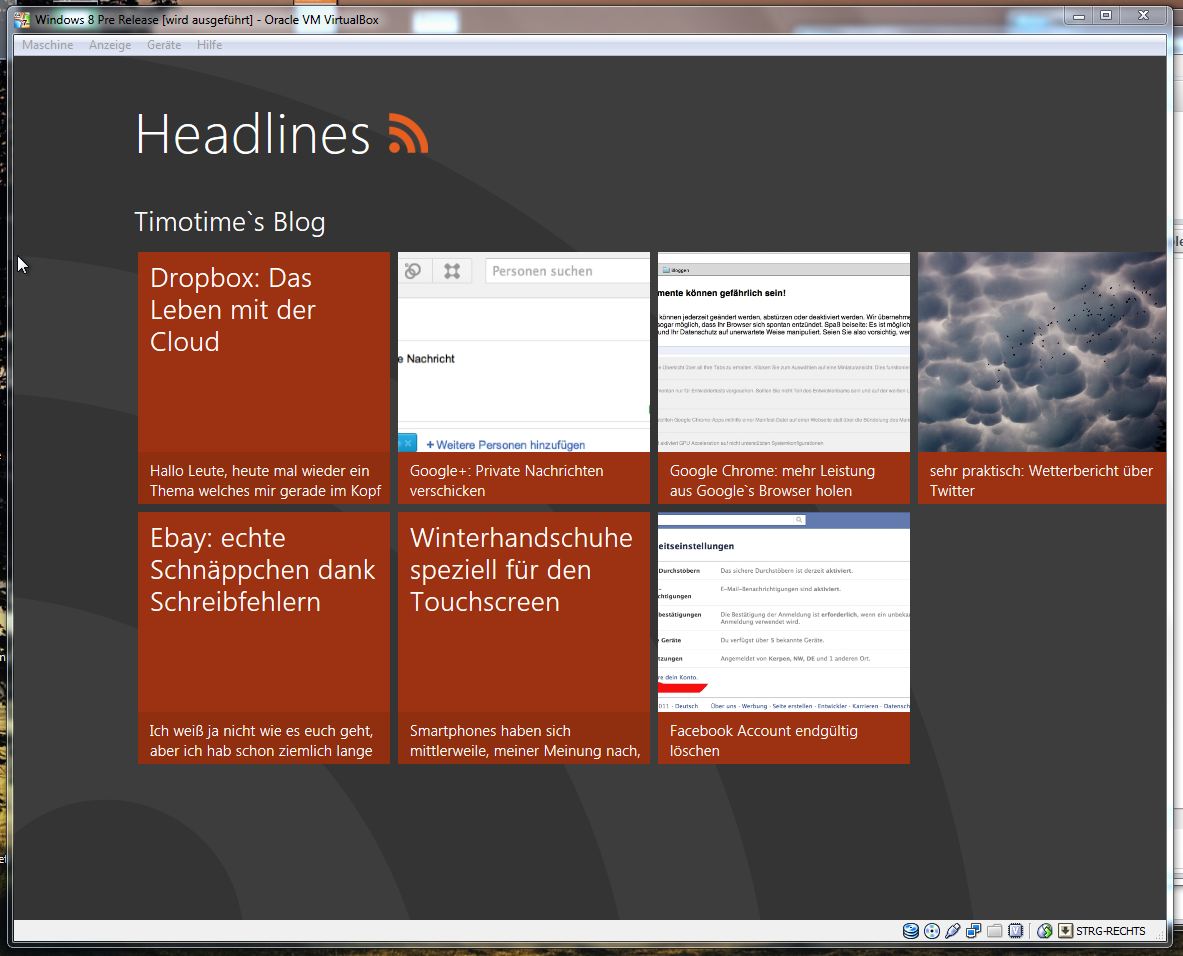This screenshot has width=1183, height=956.
Task: Click the orange RSS feed icon beside Headlines
Action: click(408, 134)
